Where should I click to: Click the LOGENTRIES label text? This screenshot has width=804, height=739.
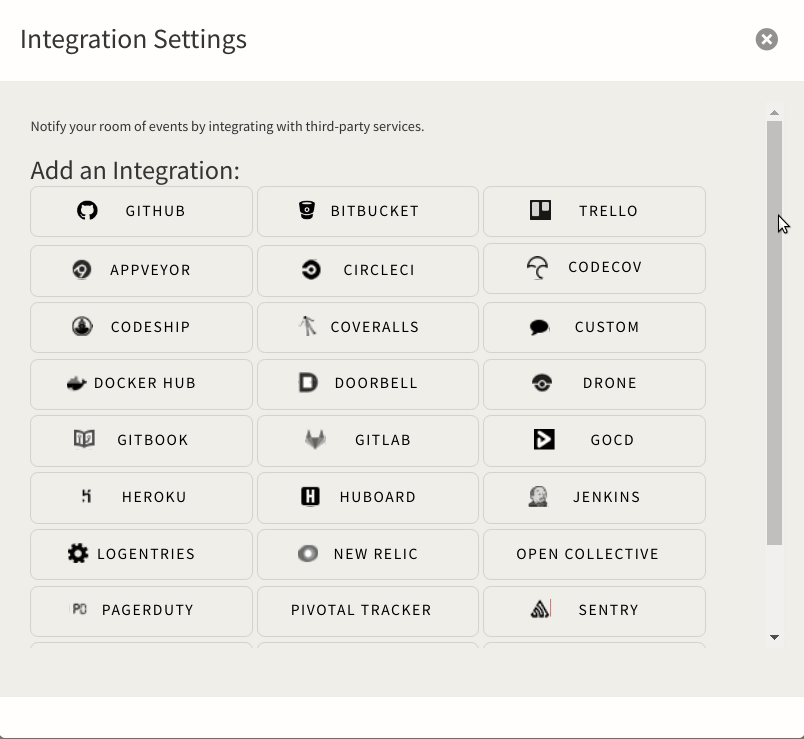146,554
